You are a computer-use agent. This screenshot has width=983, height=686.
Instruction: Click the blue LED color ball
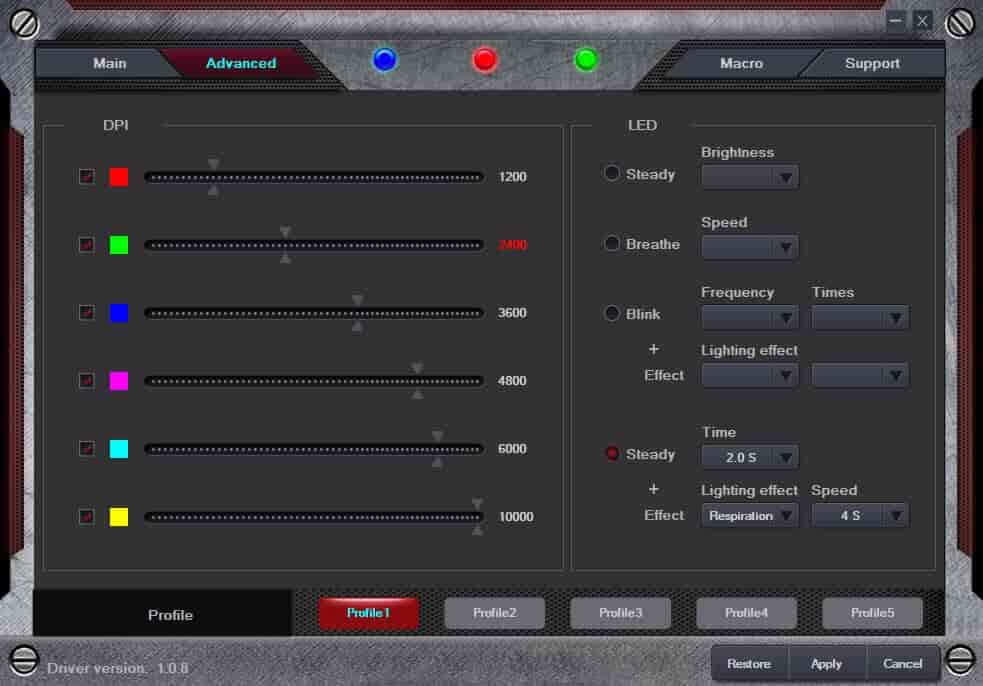tap(384, 60)
